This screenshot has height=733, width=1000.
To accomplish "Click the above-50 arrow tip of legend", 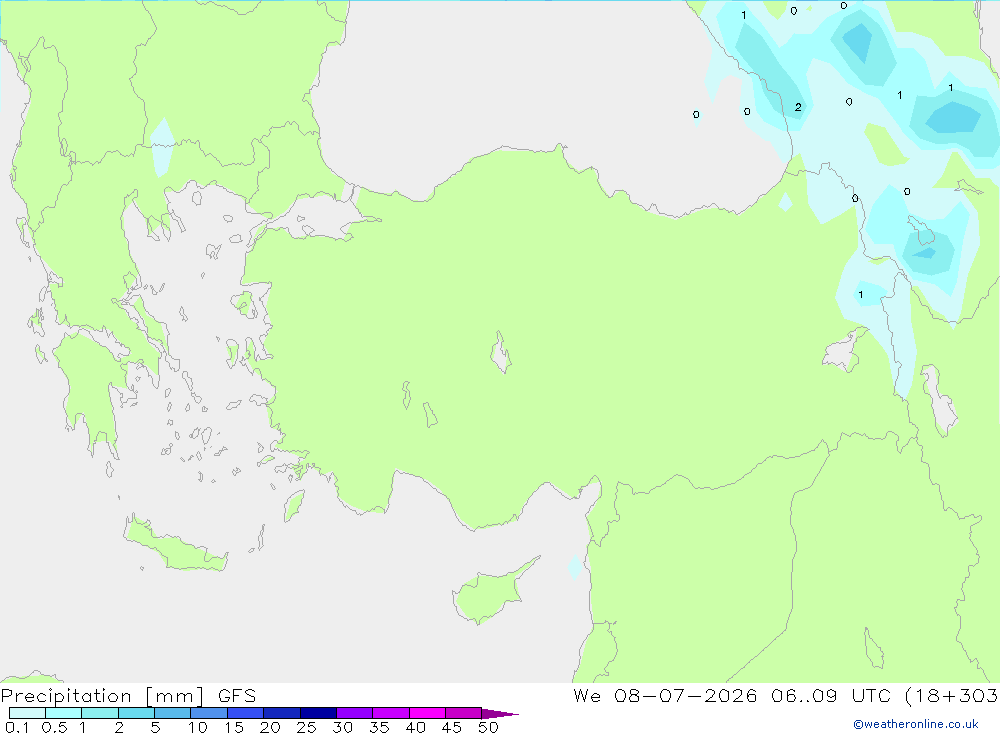I will tap(500, 713).
